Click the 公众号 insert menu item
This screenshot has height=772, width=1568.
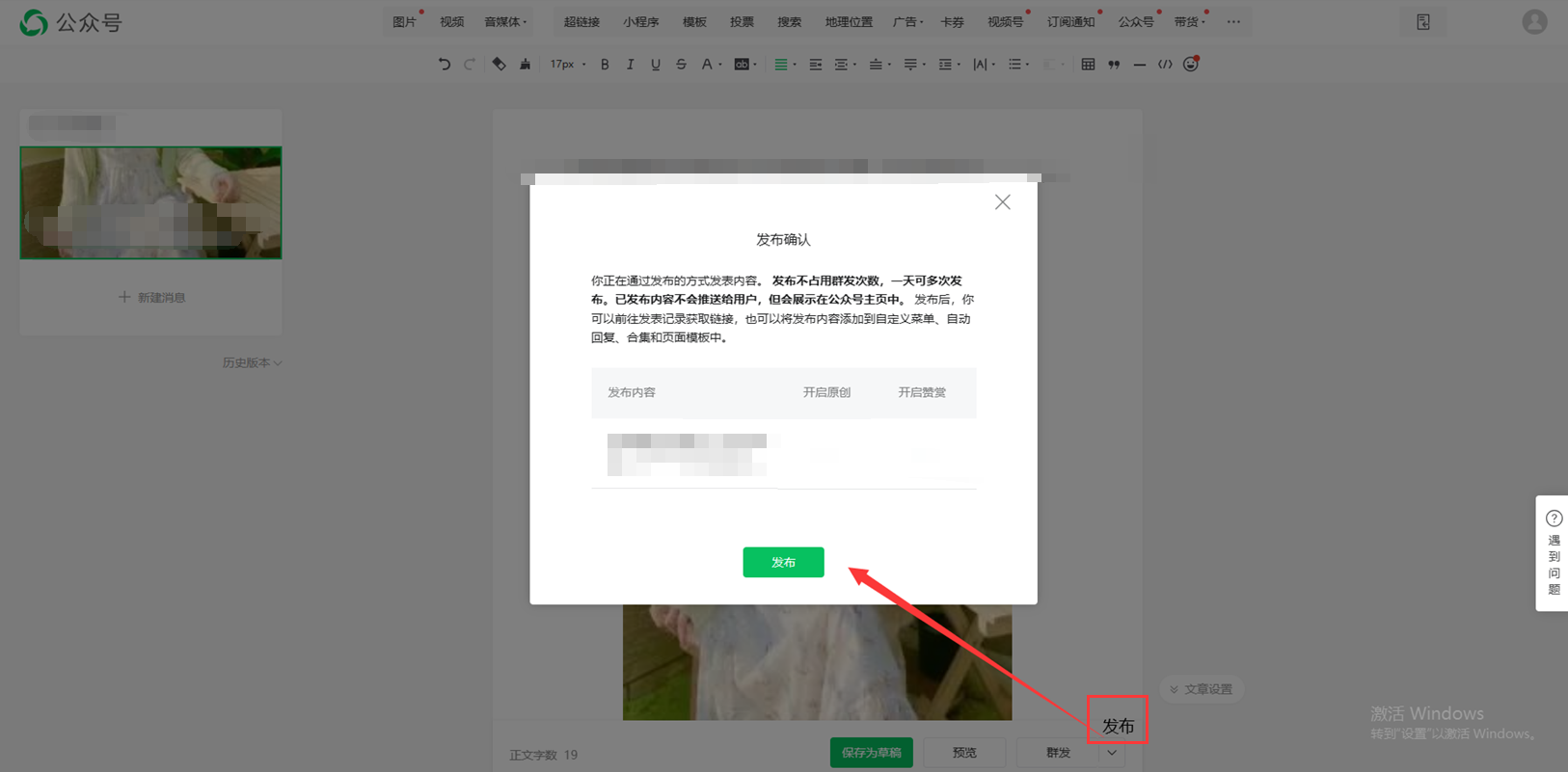[1136, 22]
